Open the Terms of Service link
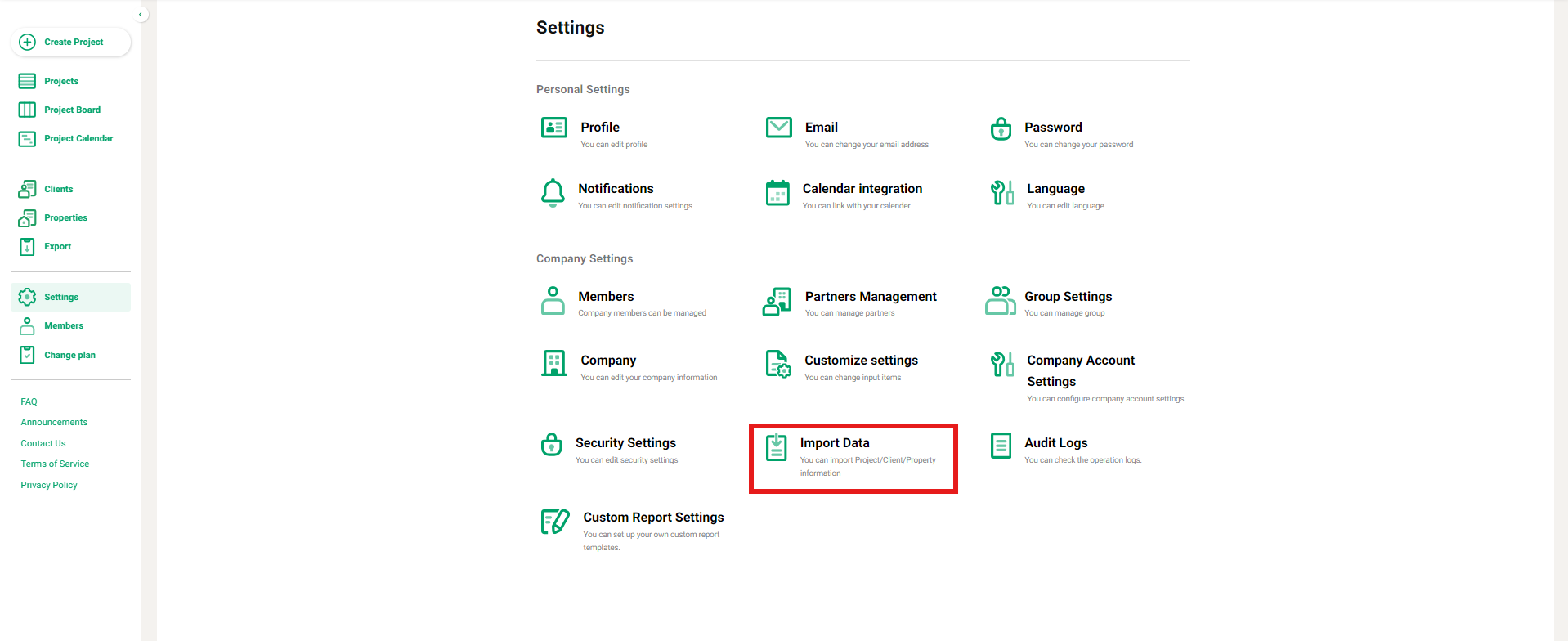 [55, 464]
